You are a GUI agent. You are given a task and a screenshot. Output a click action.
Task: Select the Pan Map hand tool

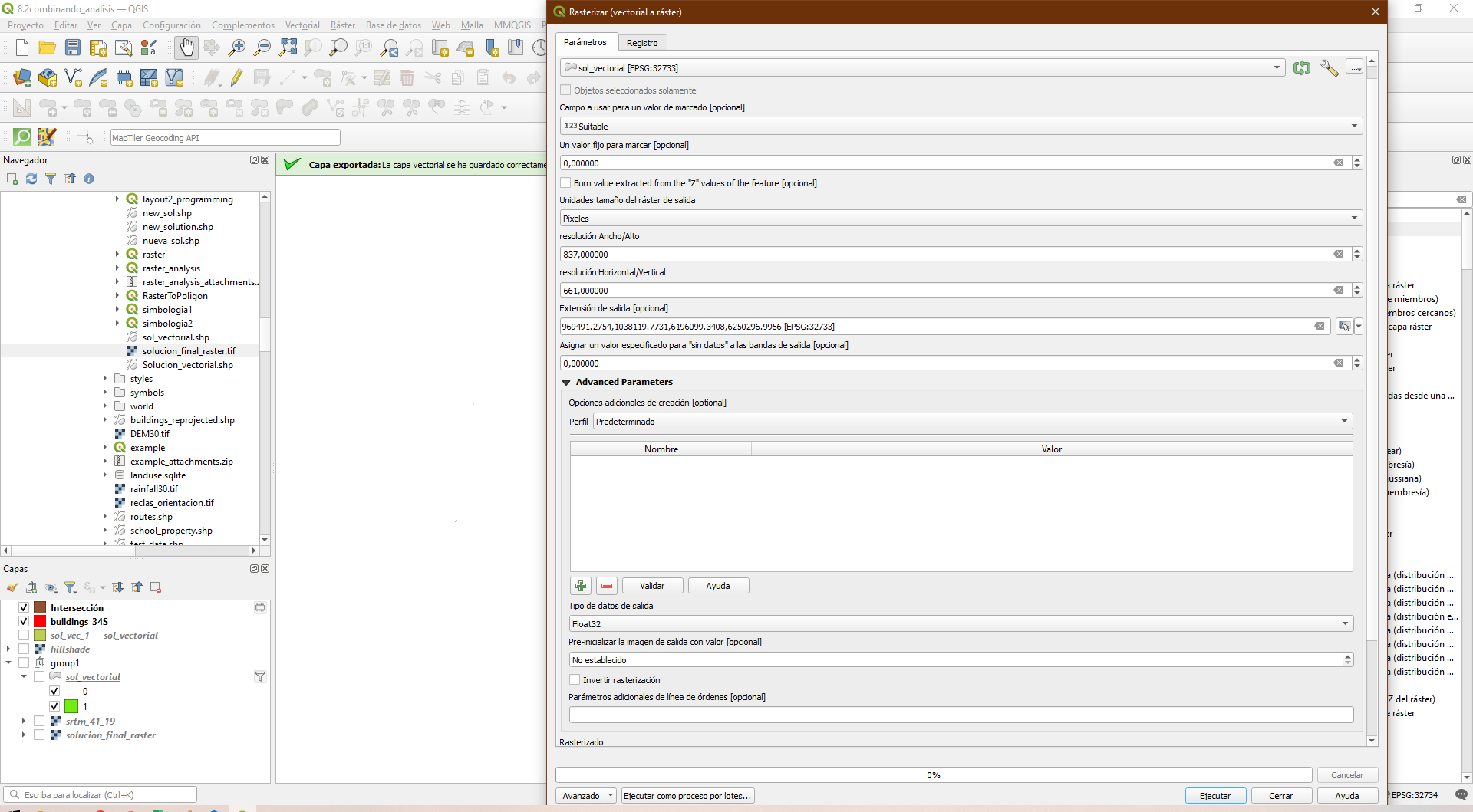[186, 48]
